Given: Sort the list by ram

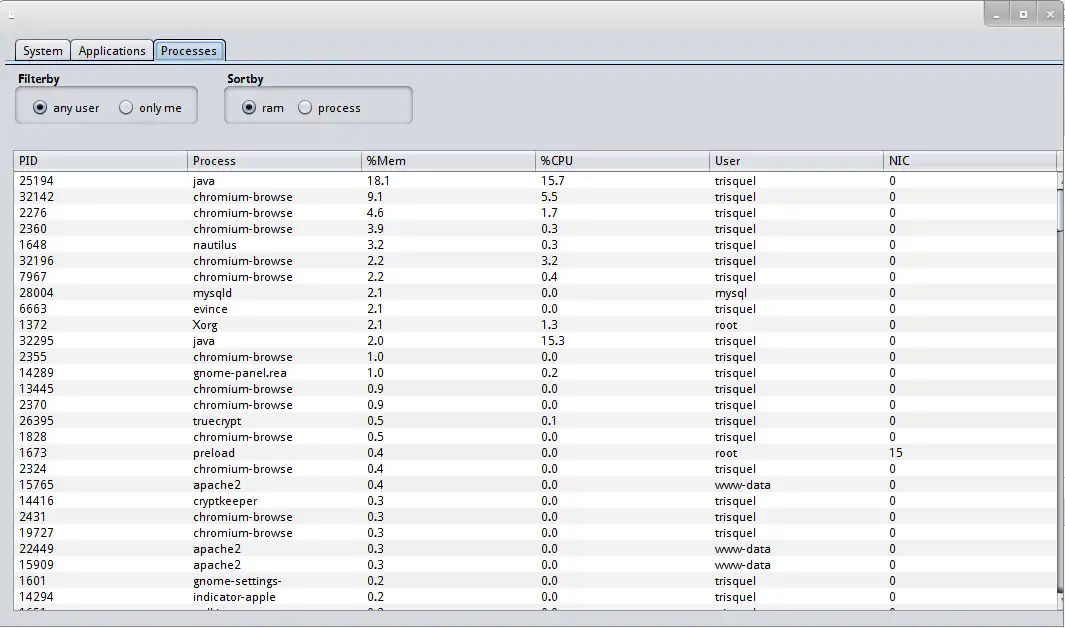Looking at the screenshot, I should [249, 108].
